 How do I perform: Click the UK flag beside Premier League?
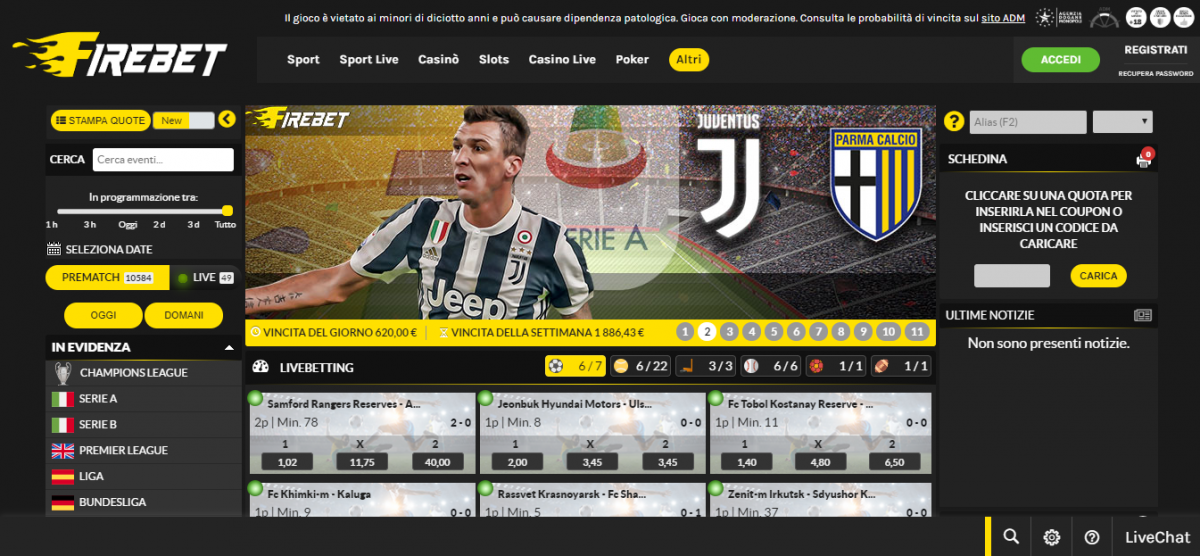(x=63, y=451)
